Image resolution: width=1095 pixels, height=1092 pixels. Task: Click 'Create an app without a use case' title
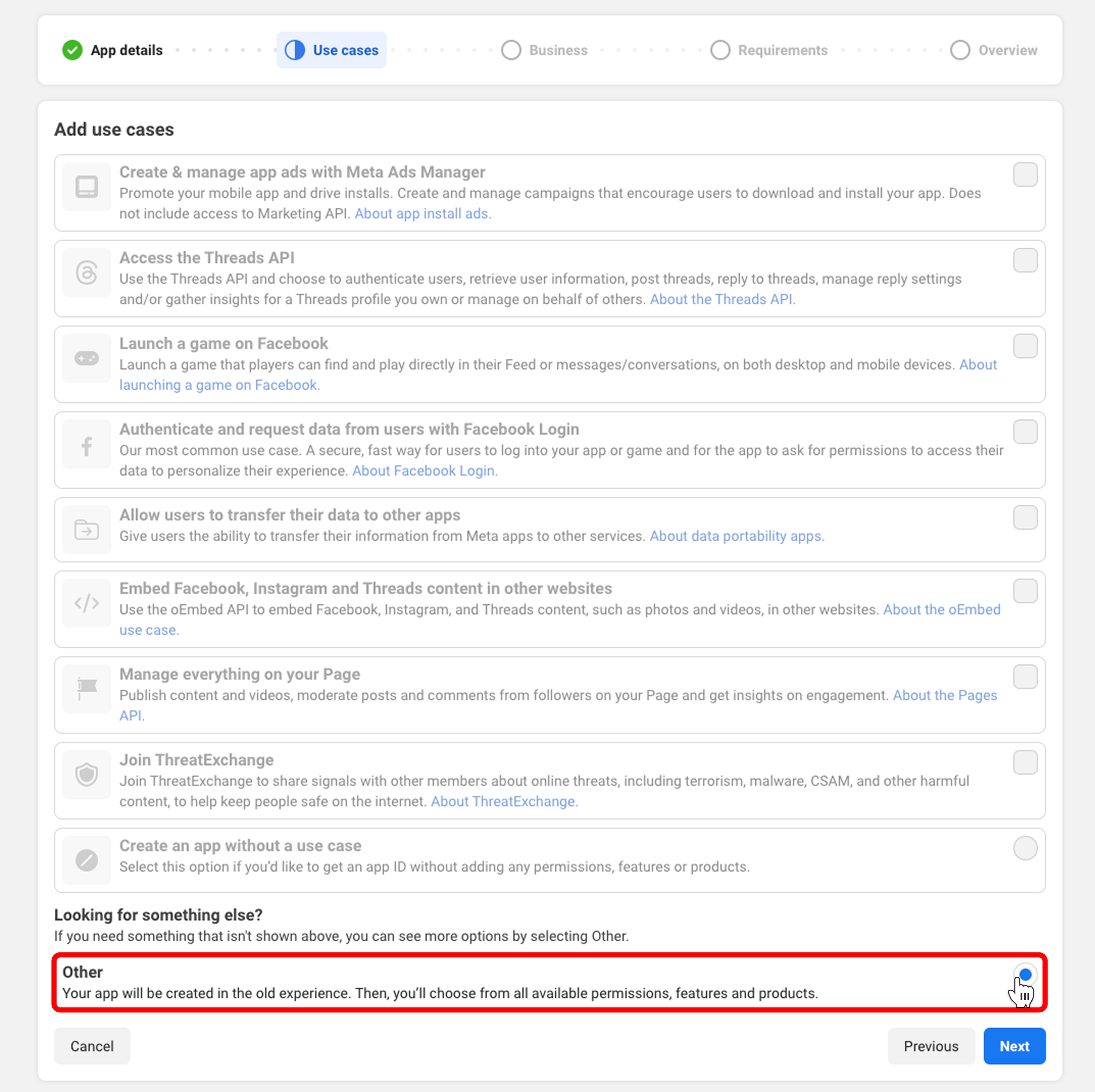[x=240, y=846]
